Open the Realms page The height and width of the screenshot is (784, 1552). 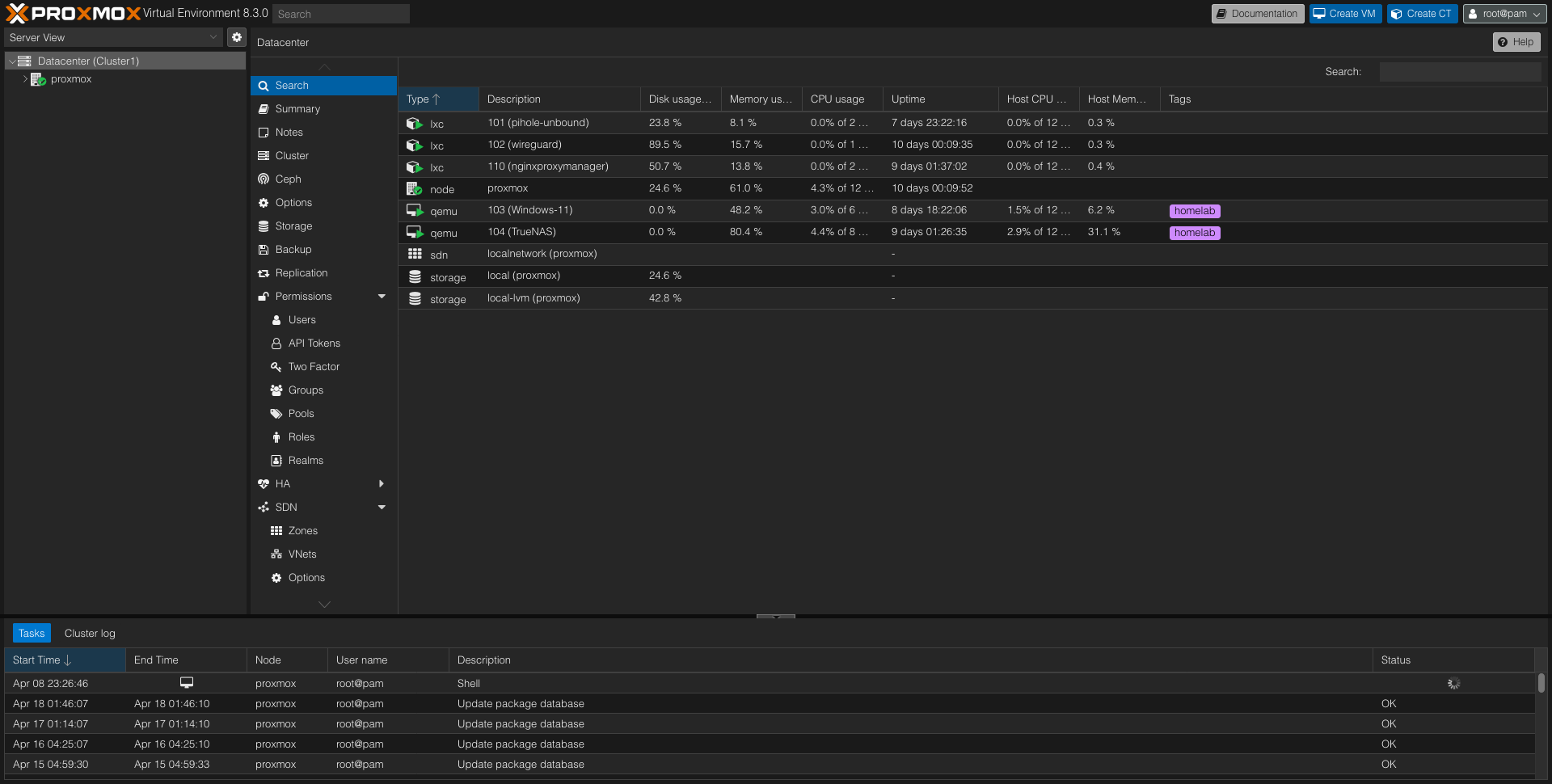click(323, 460)
